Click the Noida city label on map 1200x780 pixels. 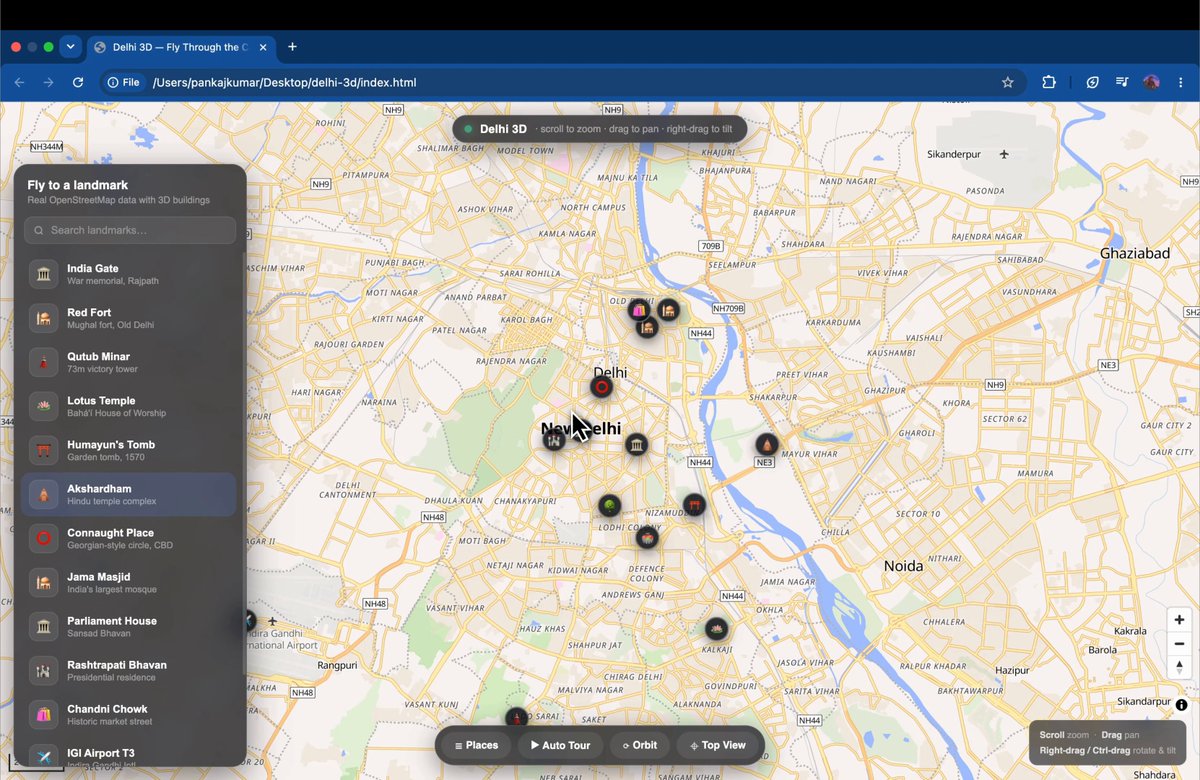click(x=903, y=566)
